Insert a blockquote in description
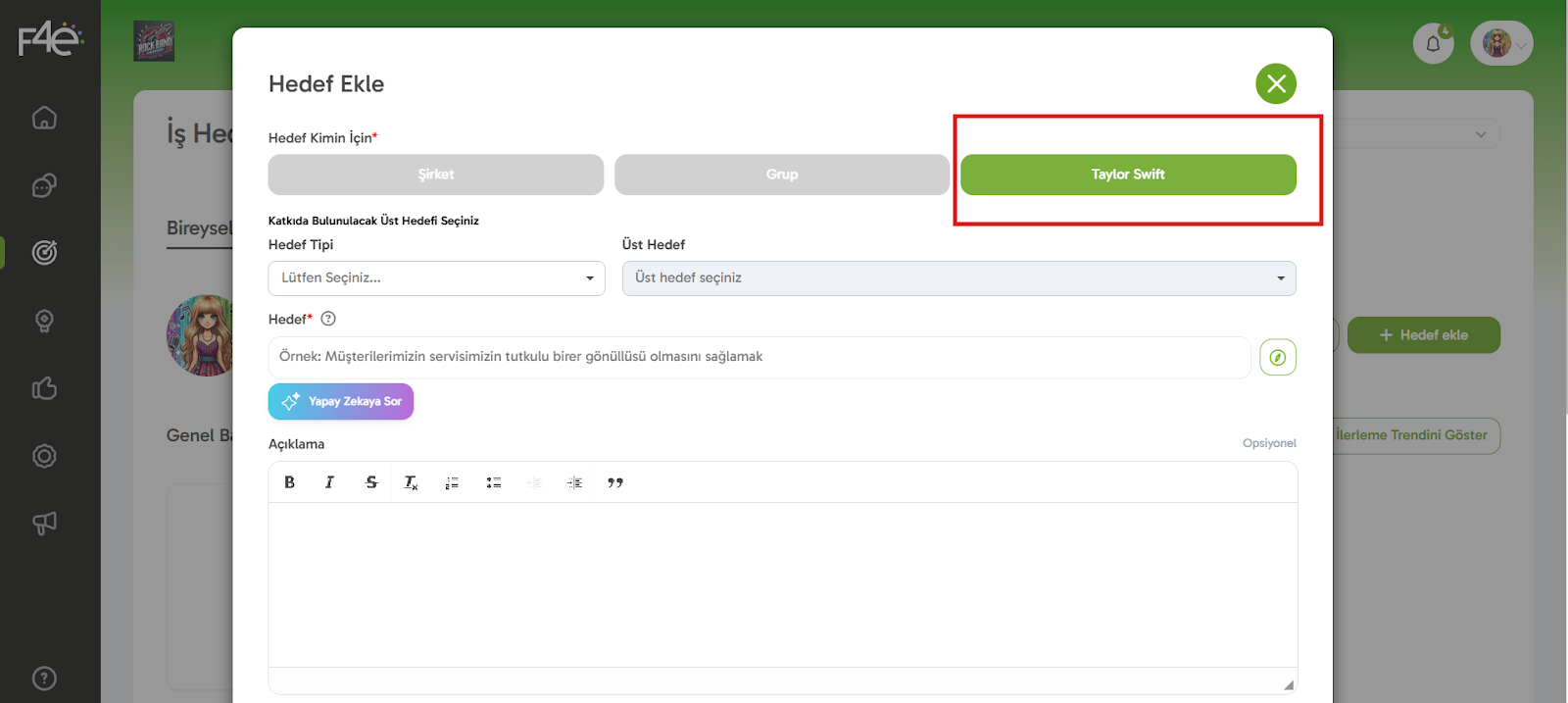Image resolution: width=1568 pixels, height=703 pixels. pos(615,482)
